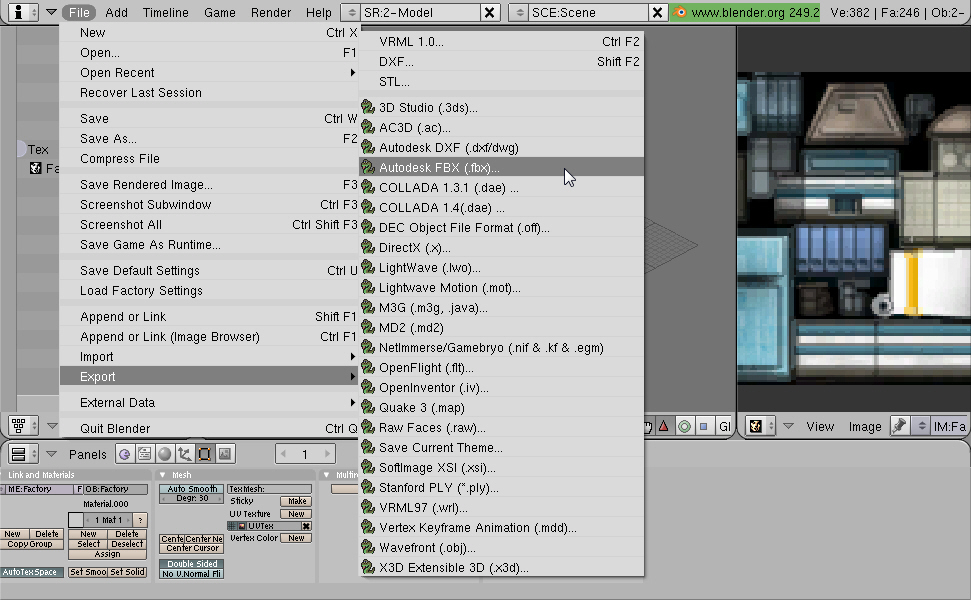
Task: Click the Assign material button
Action: tap(107, 554)
